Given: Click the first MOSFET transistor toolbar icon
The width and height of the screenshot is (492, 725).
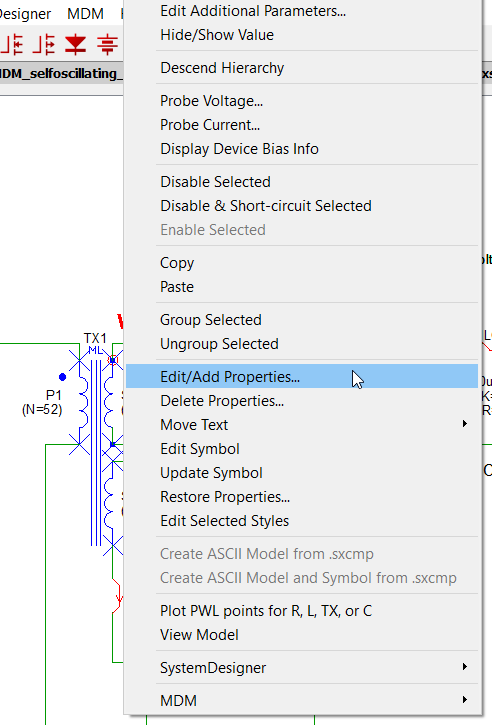Looking at the screenshot, I should pyautogui.click(x=12, y=45).
